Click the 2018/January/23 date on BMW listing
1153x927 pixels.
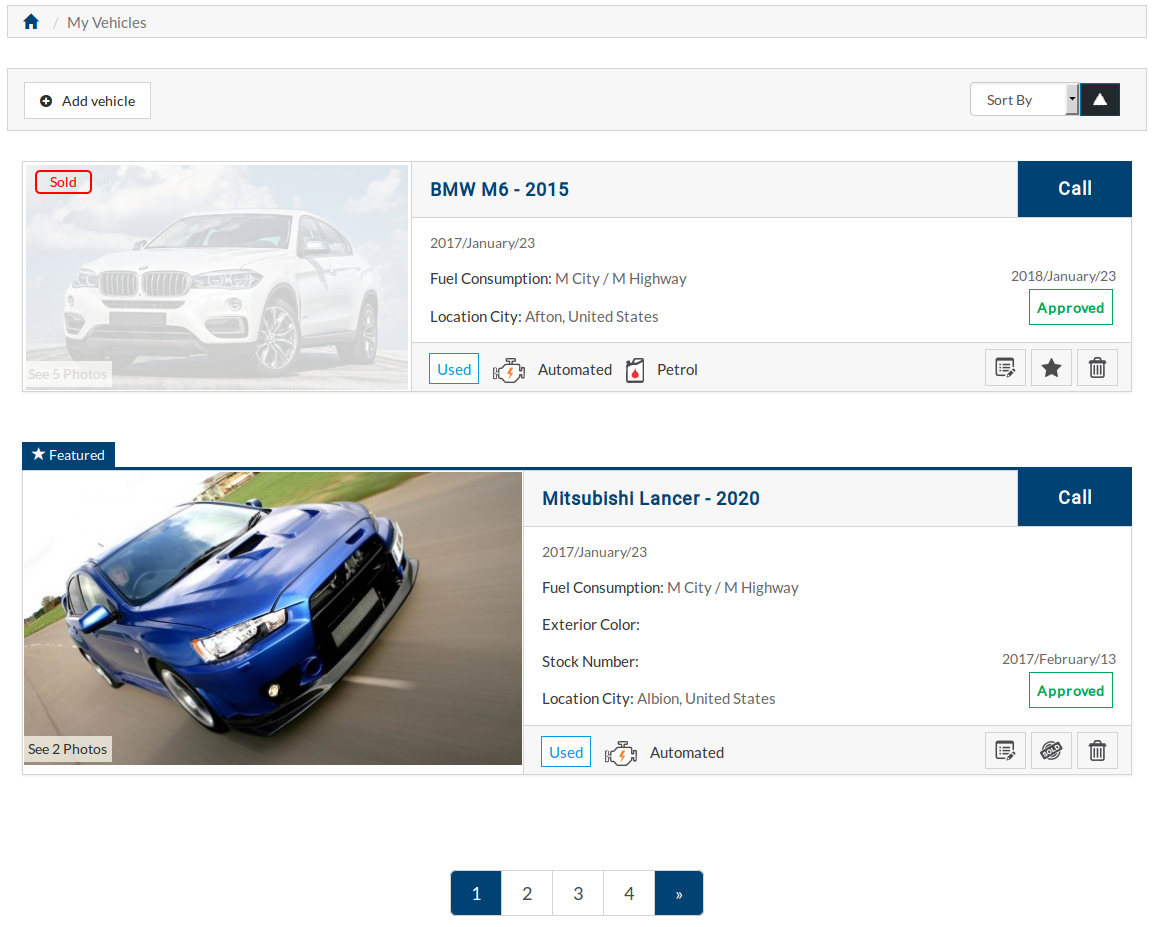[1063, 276]
